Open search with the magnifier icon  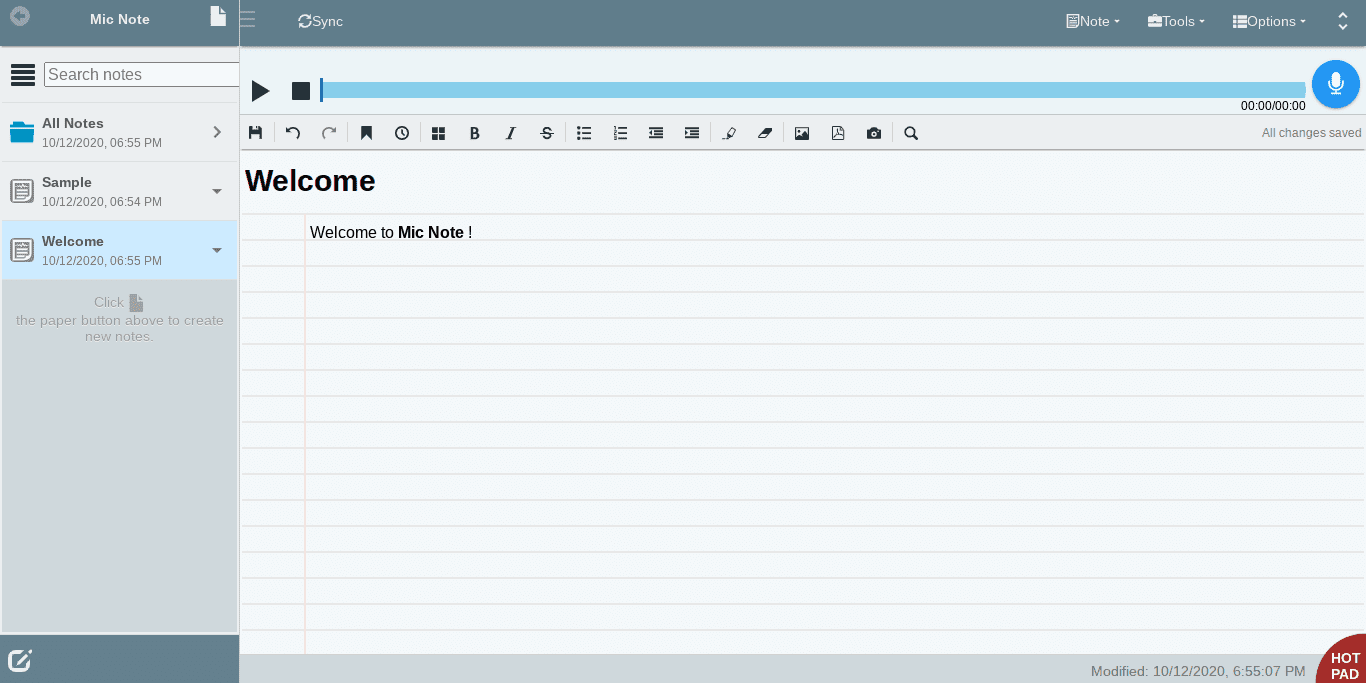(911, 133)
